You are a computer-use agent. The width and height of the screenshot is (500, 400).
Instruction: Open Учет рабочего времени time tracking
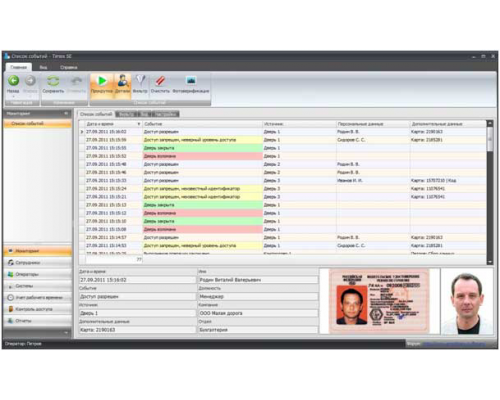pos(38,297)
